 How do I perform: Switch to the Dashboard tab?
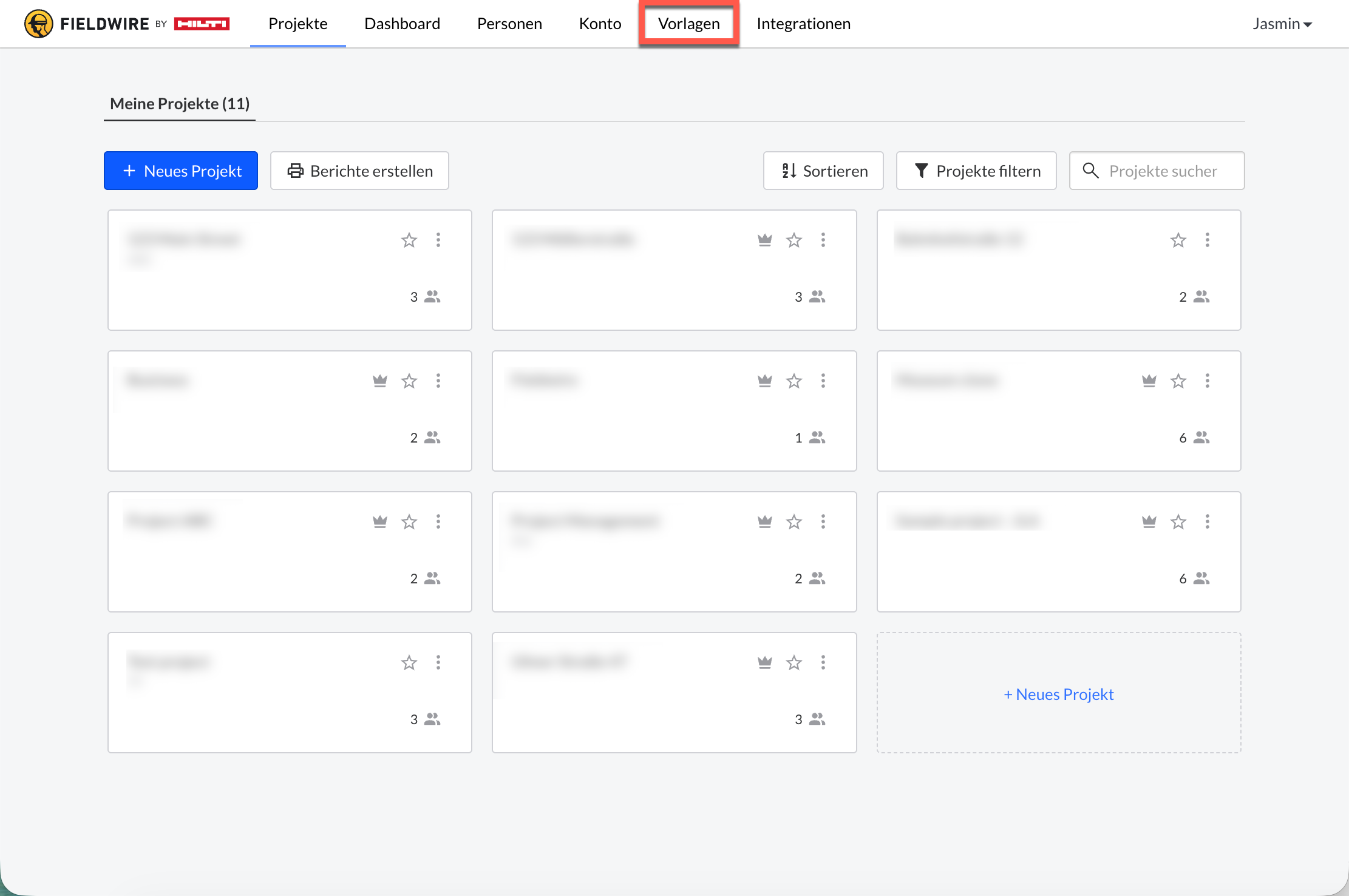[x=402, y=24]
